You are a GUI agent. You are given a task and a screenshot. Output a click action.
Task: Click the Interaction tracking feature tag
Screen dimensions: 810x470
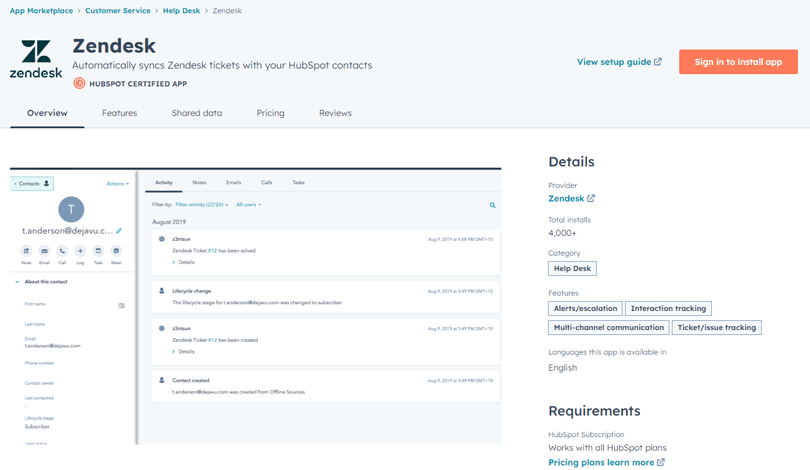(668, 308)
